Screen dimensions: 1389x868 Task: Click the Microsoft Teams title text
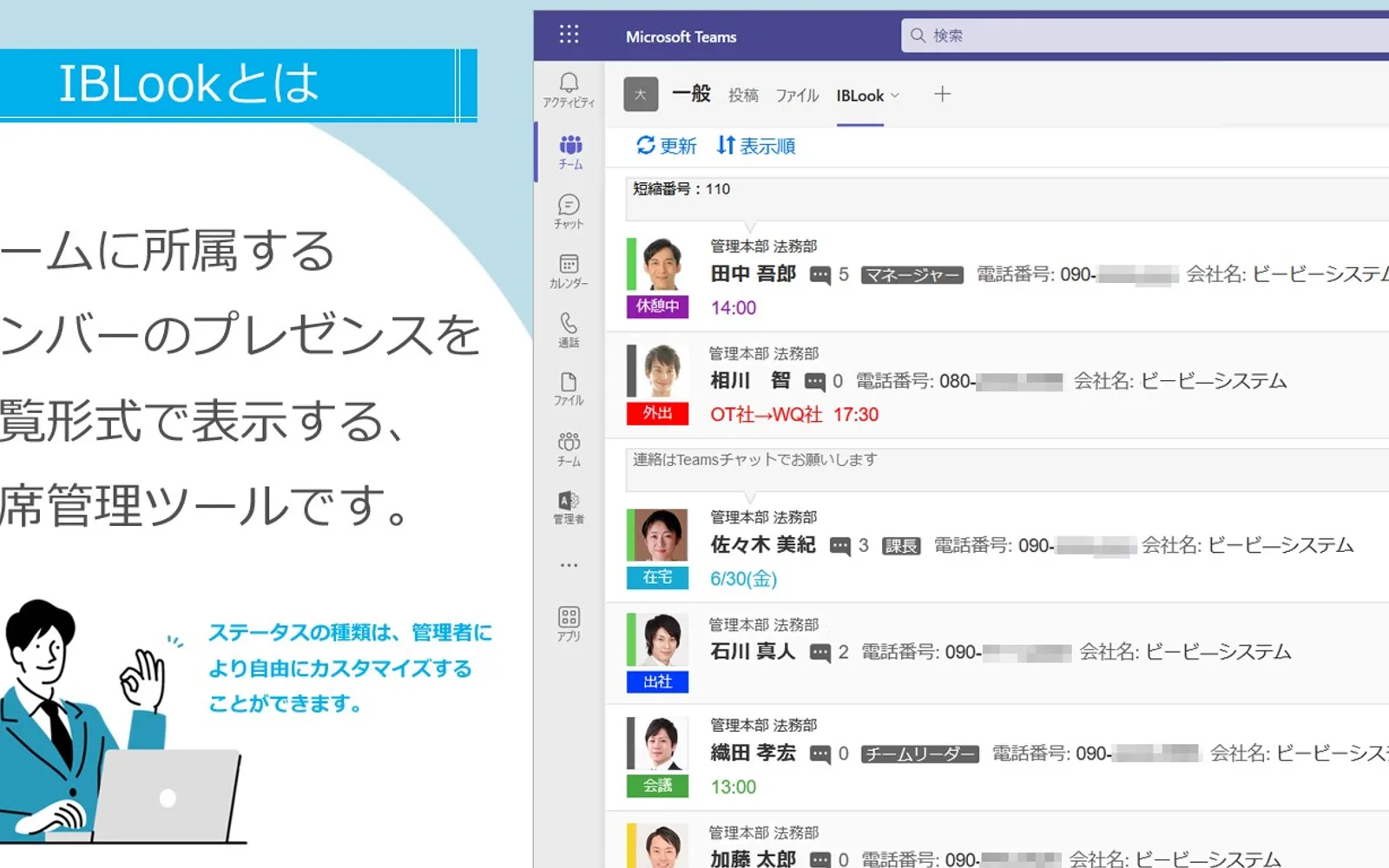[681, 37]
